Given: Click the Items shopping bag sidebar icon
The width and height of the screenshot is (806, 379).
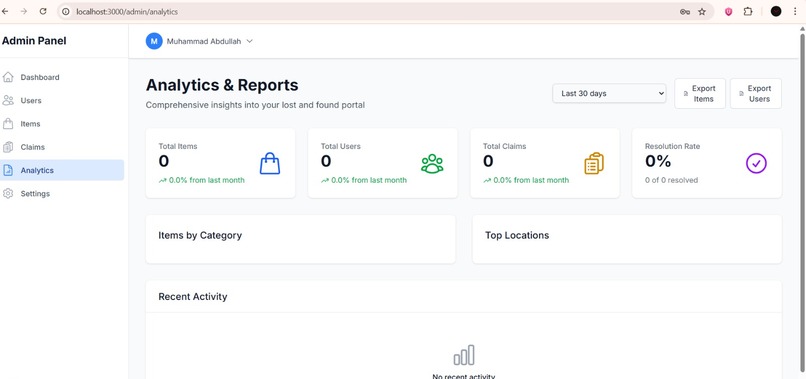Looking at the screenshot, I should [x=8, y=124].
